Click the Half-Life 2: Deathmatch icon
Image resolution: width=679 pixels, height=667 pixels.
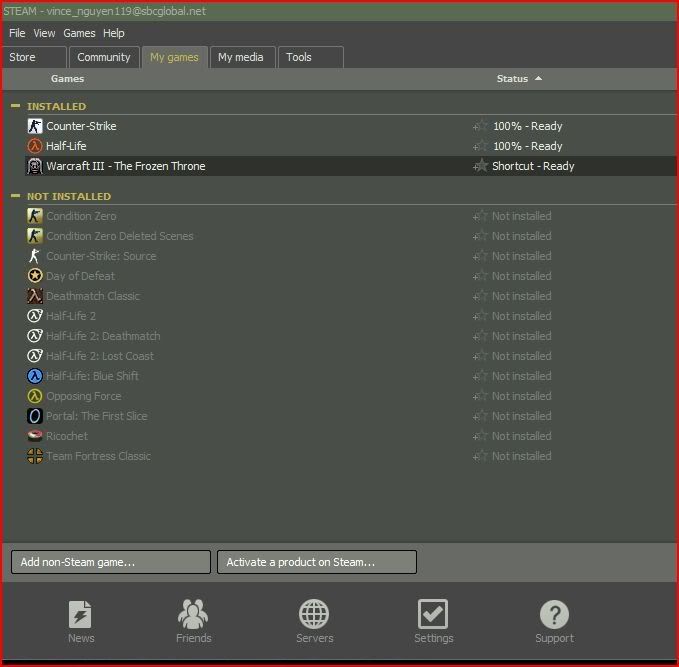click(x=35, y=336)
